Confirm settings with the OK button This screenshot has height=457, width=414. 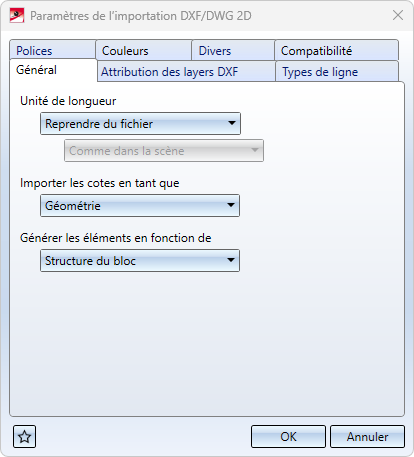[288, 436]
